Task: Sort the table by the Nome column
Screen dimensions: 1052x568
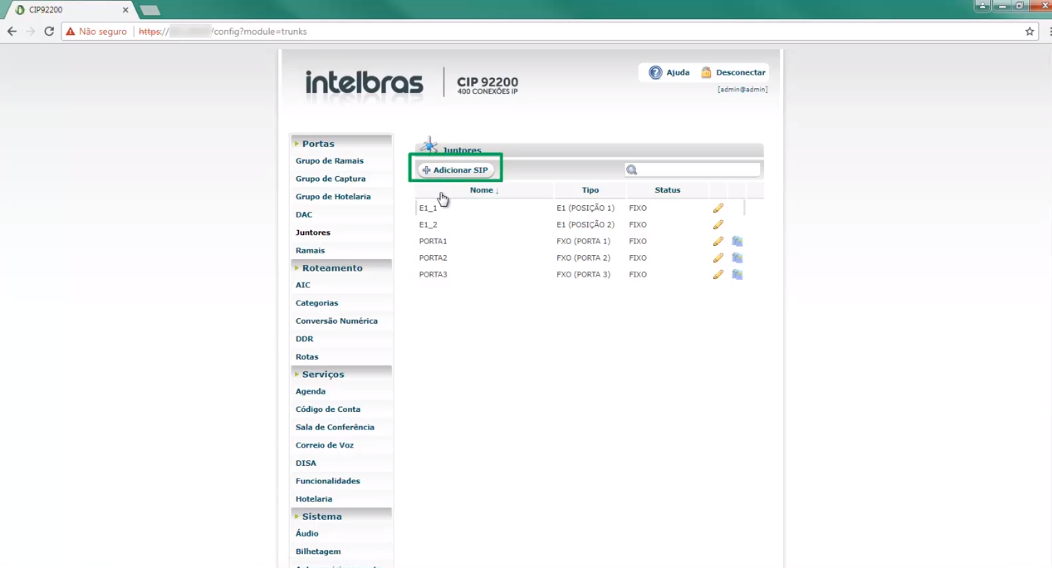Action: point(483,190)
